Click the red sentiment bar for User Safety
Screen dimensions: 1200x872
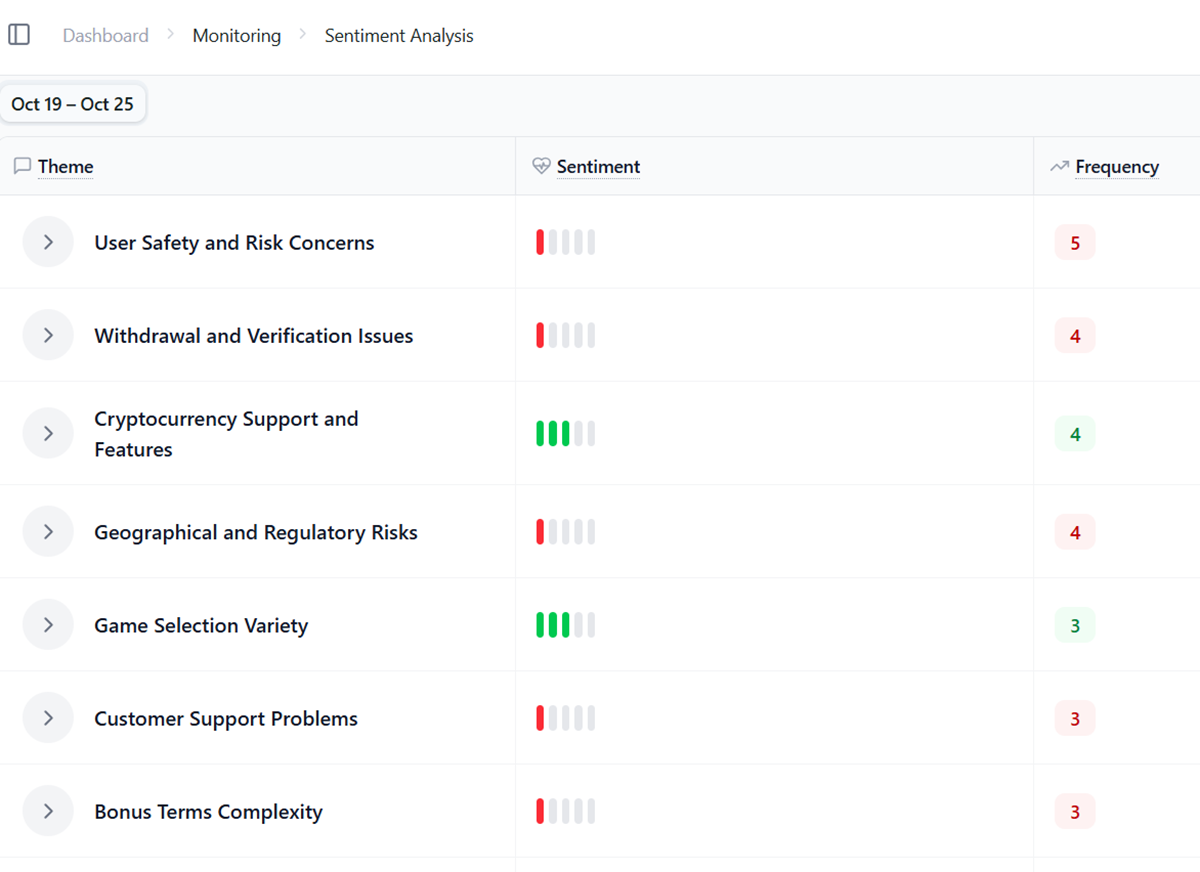pos(540,242)
